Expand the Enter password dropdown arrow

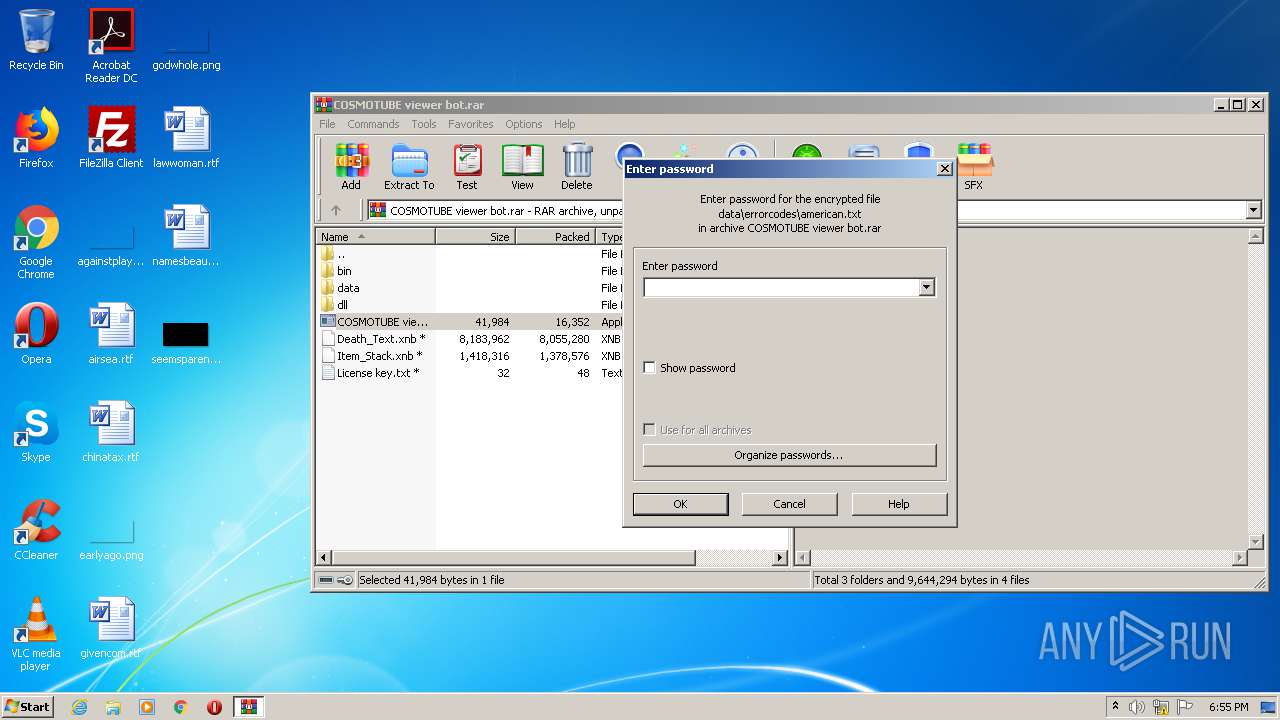pyautogui.click(x=926, y=288)
